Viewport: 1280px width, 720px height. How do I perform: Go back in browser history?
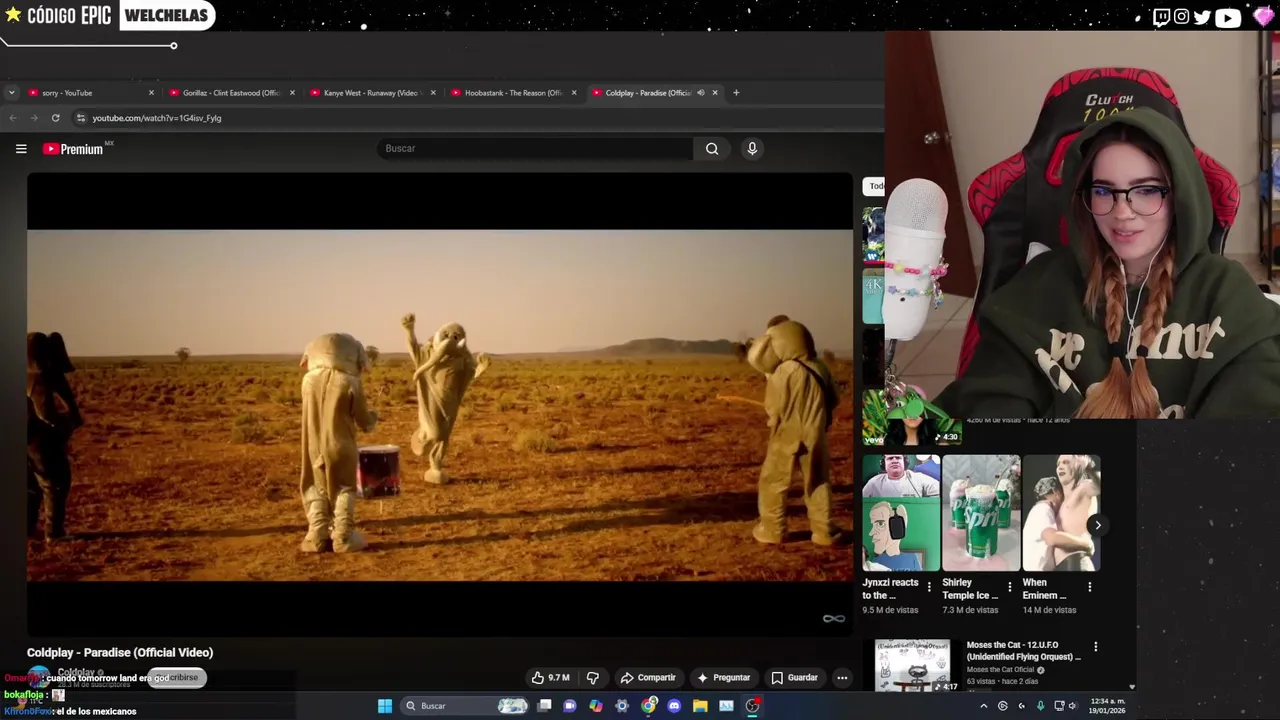[13, 118]
